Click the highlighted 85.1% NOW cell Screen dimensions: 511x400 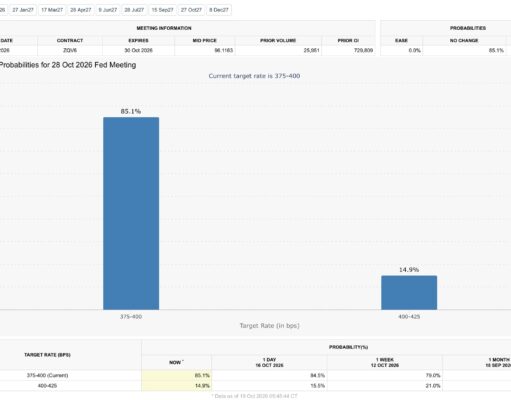click(x=177, y=375)
